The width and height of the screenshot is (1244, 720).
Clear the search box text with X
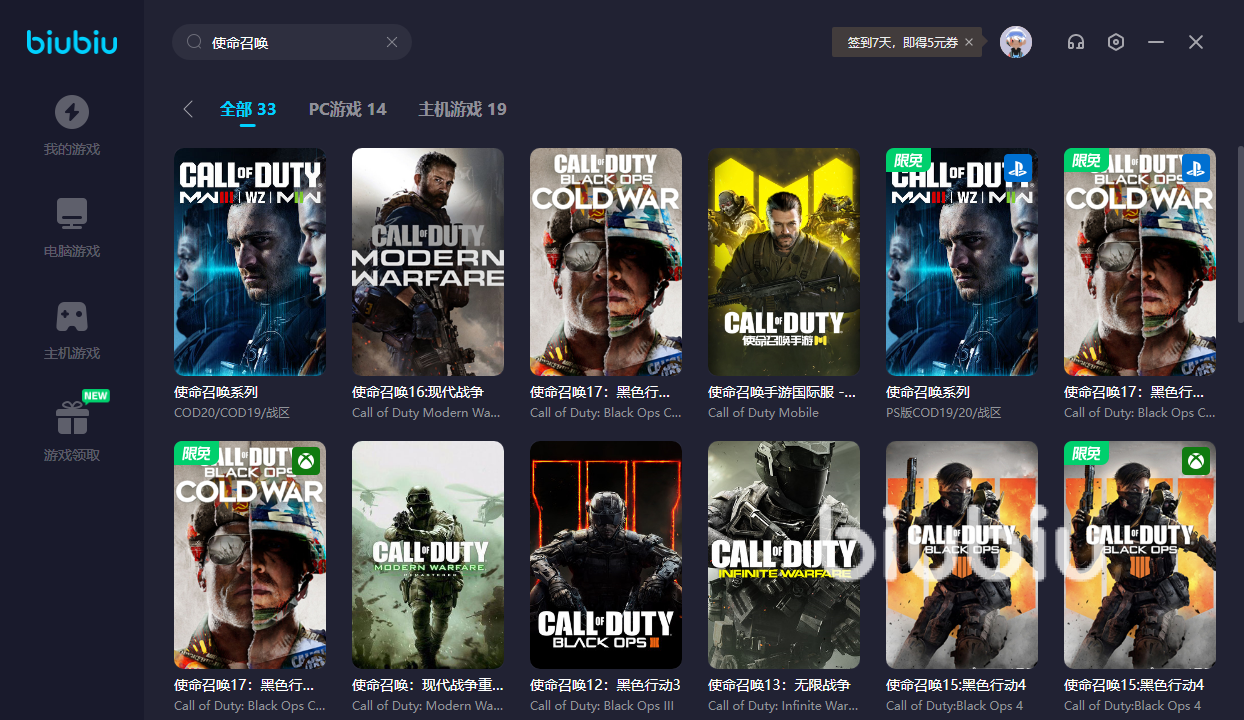pos(392,42)
